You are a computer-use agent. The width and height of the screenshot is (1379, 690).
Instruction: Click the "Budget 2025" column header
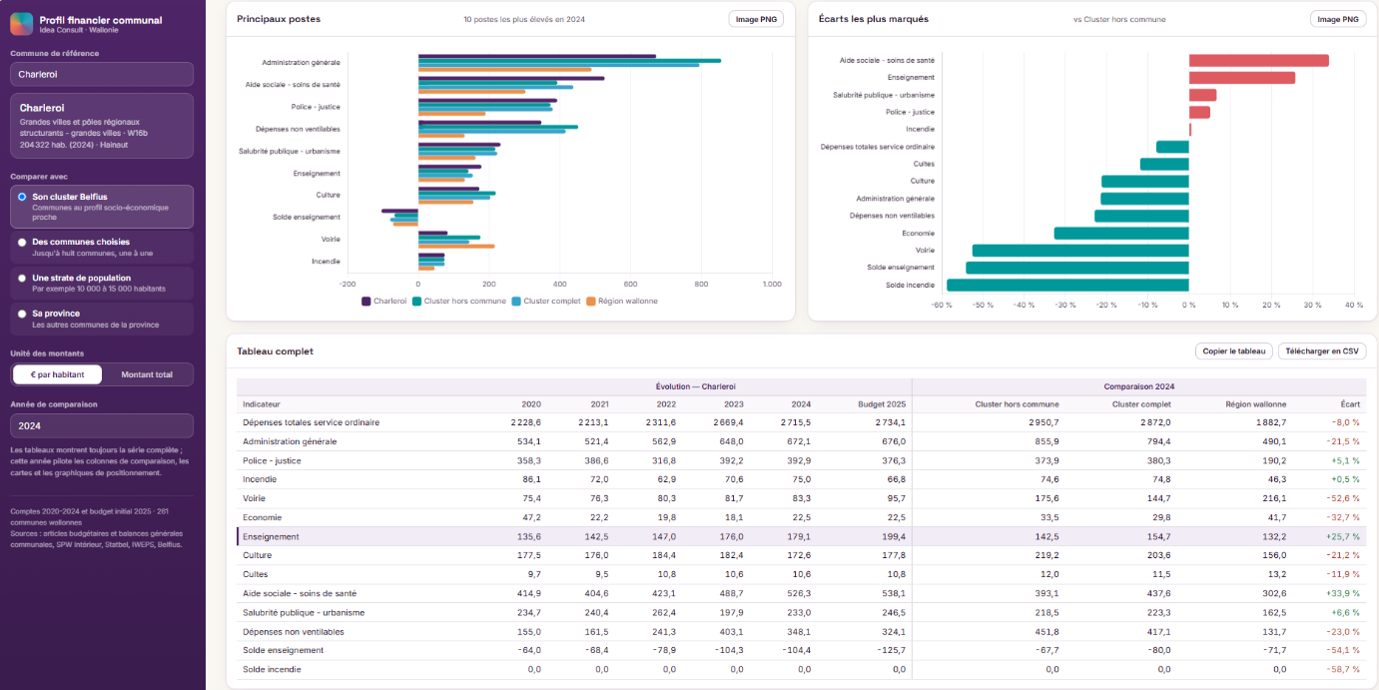[x=882, y=405]
